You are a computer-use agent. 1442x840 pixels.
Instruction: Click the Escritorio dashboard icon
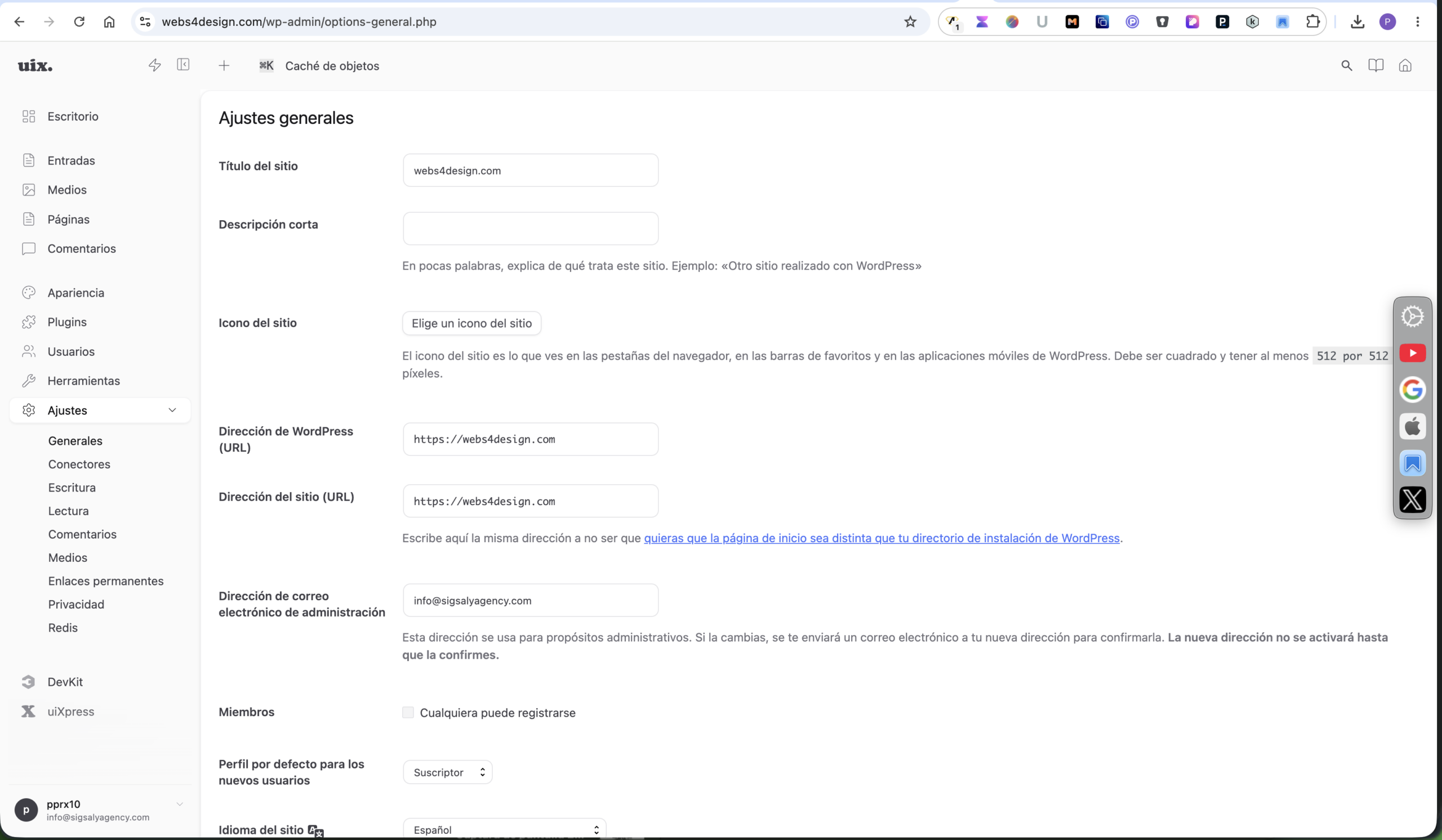coord(29,117)
